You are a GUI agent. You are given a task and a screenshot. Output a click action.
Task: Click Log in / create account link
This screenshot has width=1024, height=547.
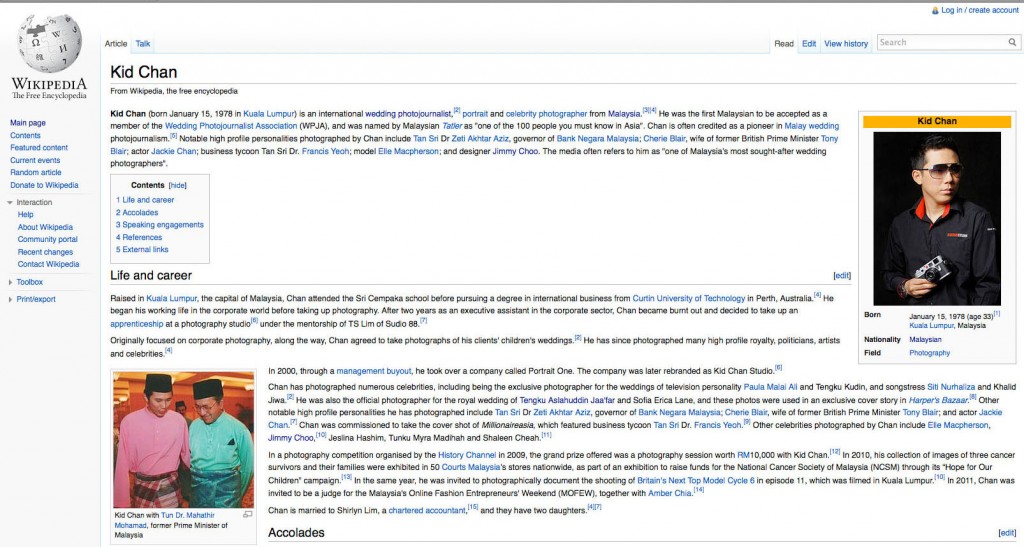pos(980,10)
